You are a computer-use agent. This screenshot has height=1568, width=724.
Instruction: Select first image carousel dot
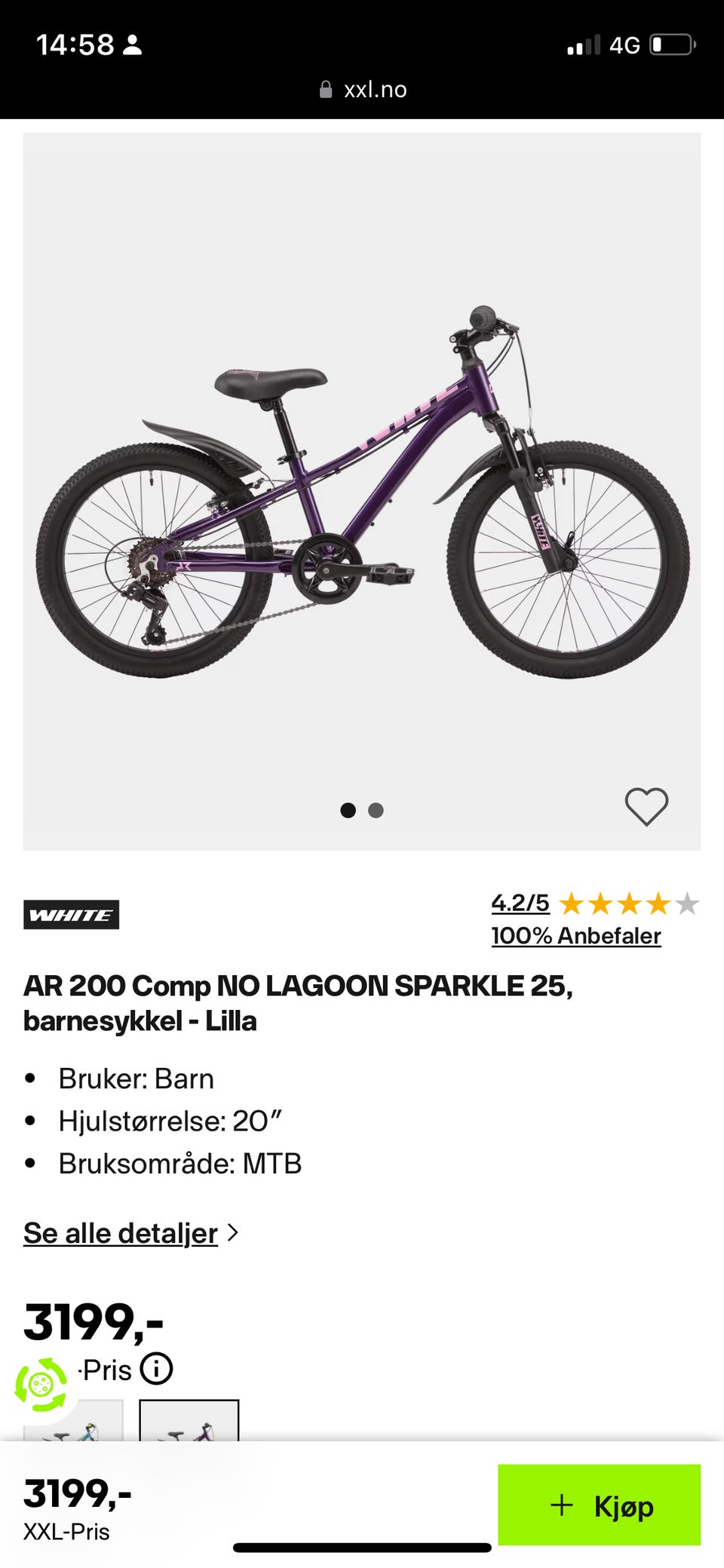[x=348, y=810]
